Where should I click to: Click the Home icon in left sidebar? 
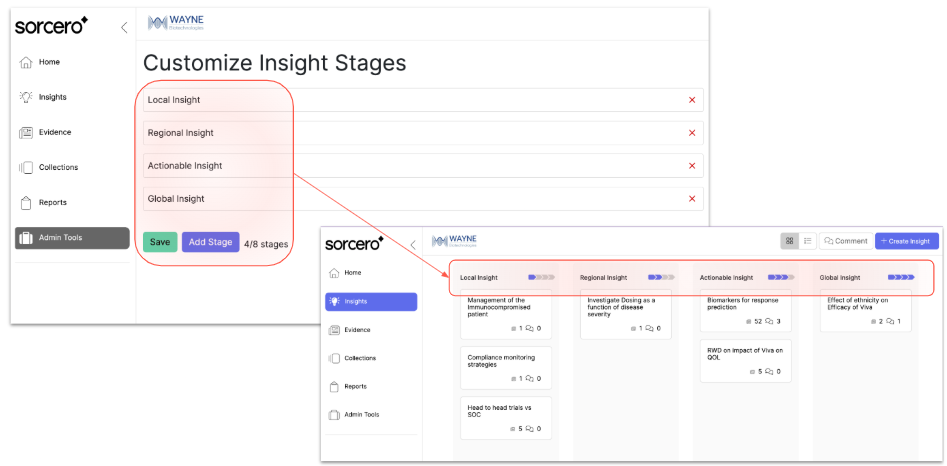pos(26,62)
